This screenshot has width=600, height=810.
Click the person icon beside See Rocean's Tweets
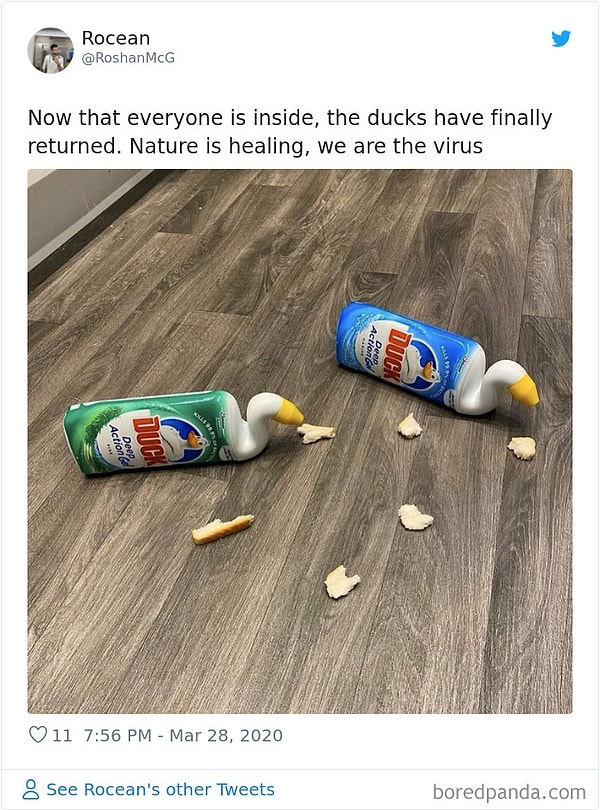pos(31,789)
